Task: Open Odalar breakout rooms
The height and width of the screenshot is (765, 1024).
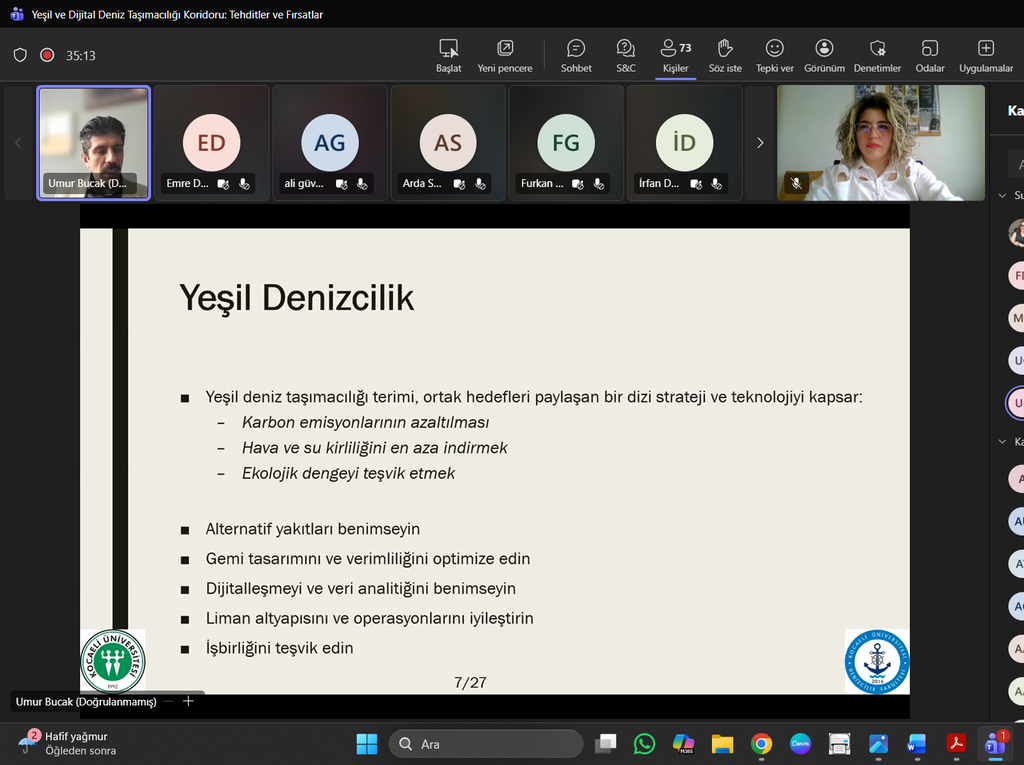Action: pyautogui.click(x=930, y=55)
